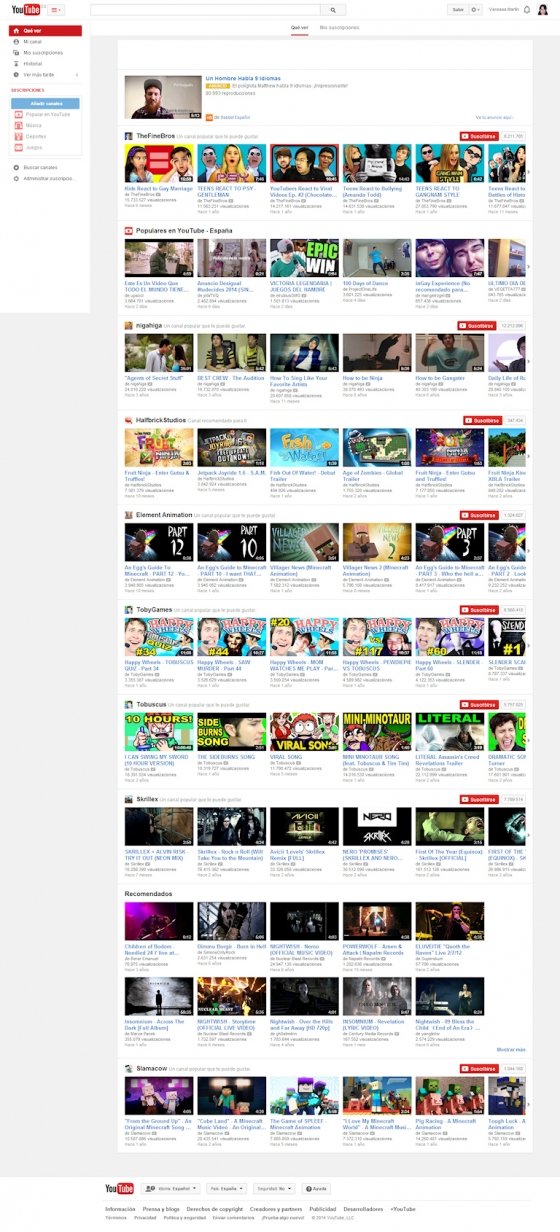Viewport: 560px width, 1232px height.
Task: Open the Populares en YouTube - España icon
Action: click(x=129, y=230)
